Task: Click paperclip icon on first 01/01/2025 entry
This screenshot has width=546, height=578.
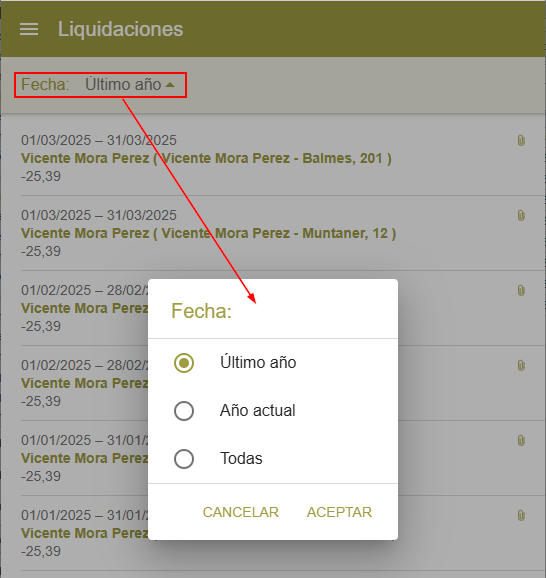Action: tap(521, 441)
